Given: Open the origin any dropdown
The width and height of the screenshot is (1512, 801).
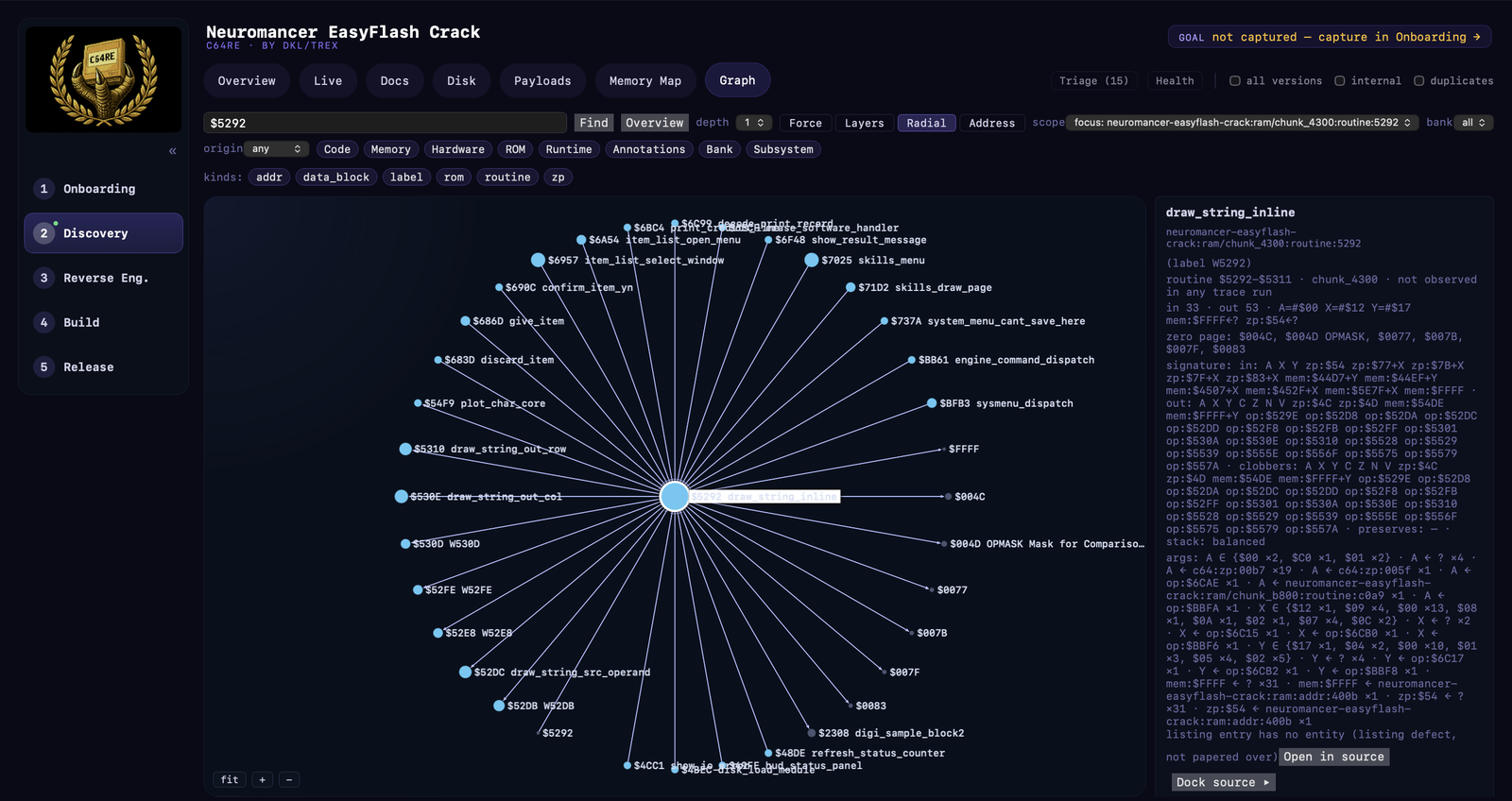Looking at the screenshot, I should 277,149.
